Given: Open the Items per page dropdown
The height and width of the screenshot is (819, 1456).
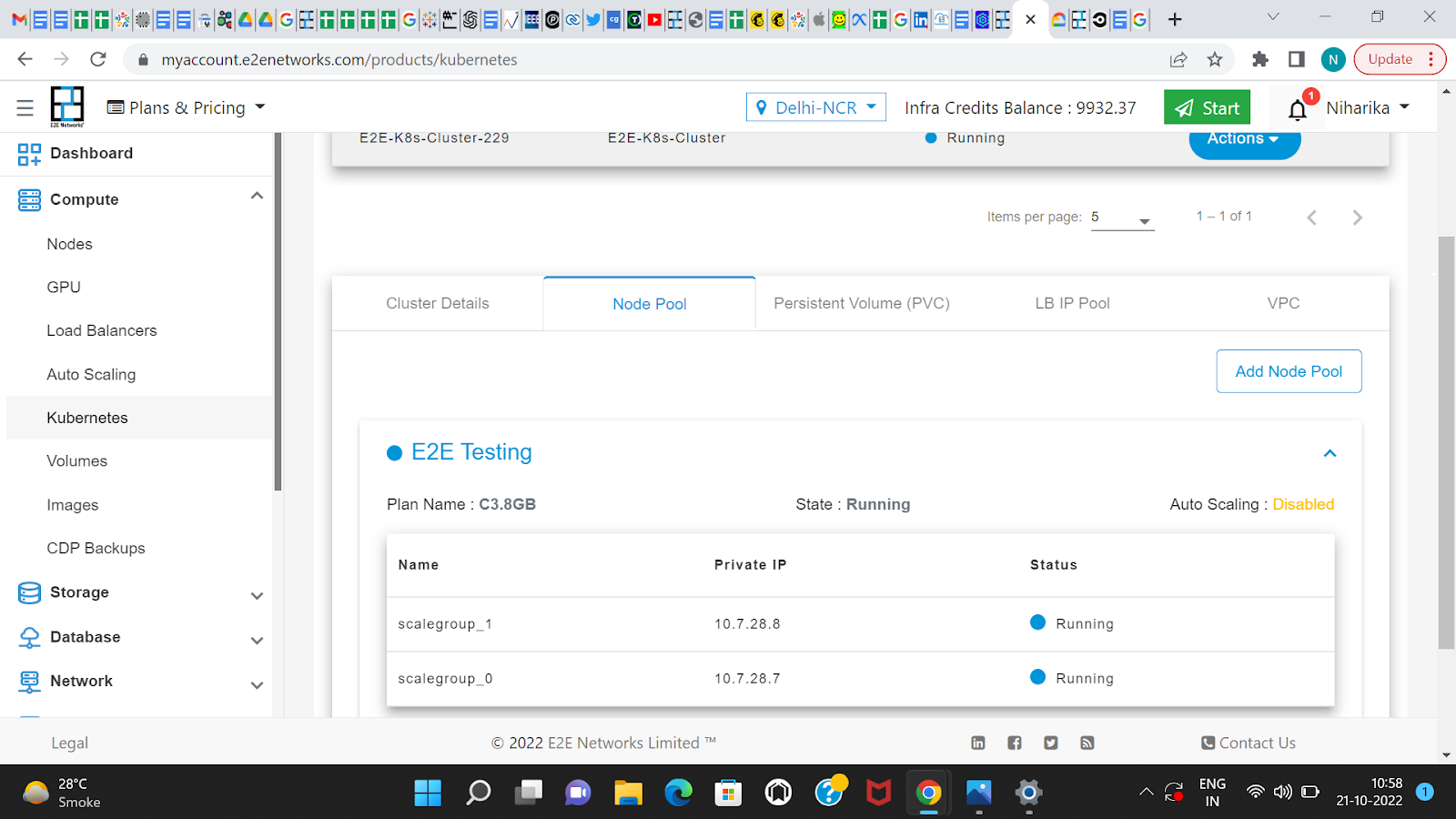Looking at the screenshot, I should click(x=1122, y=217).
